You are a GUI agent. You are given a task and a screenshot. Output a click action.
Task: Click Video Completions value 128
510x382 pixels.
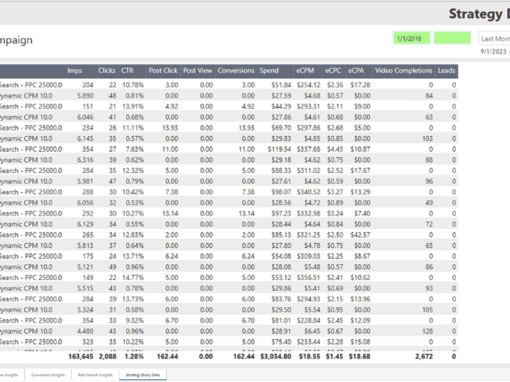point(427,331)
